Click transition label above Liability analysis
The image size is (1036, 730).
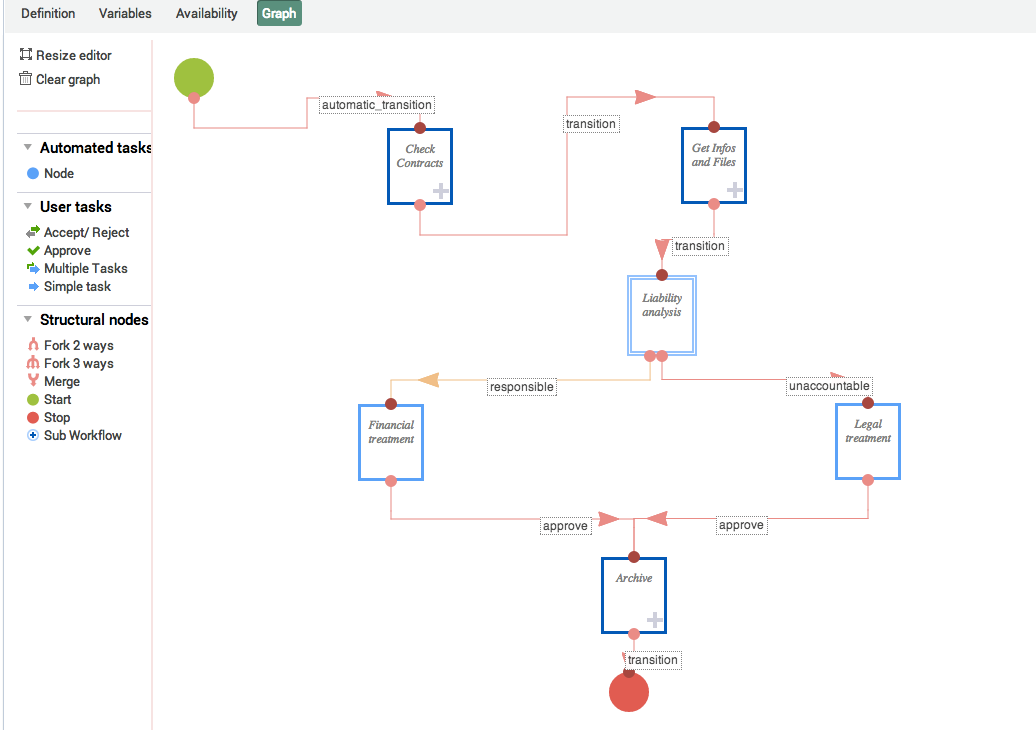(x=699, y=246)
